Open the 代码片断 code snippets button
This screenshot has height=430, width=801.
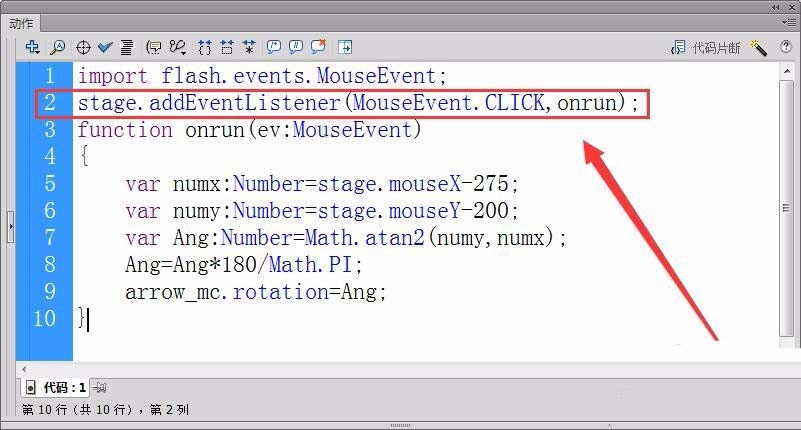(705, 48)
